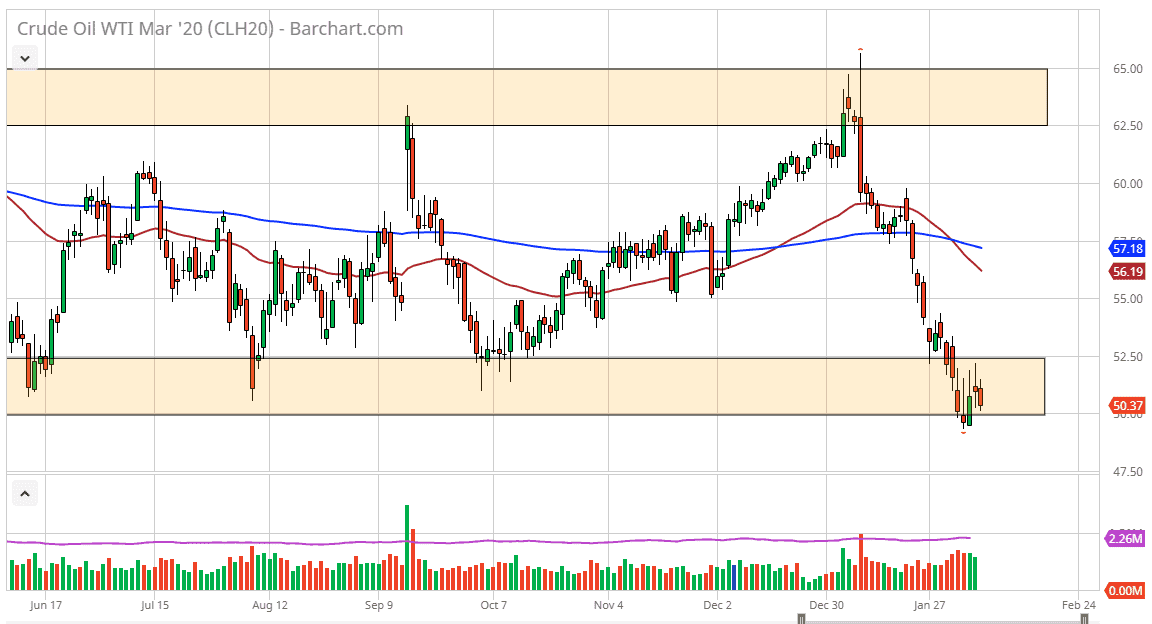This screenshot has height=624, width=1152.
Task: Click the 62.50 price axis label
Action: click(x=1128, y=126)
